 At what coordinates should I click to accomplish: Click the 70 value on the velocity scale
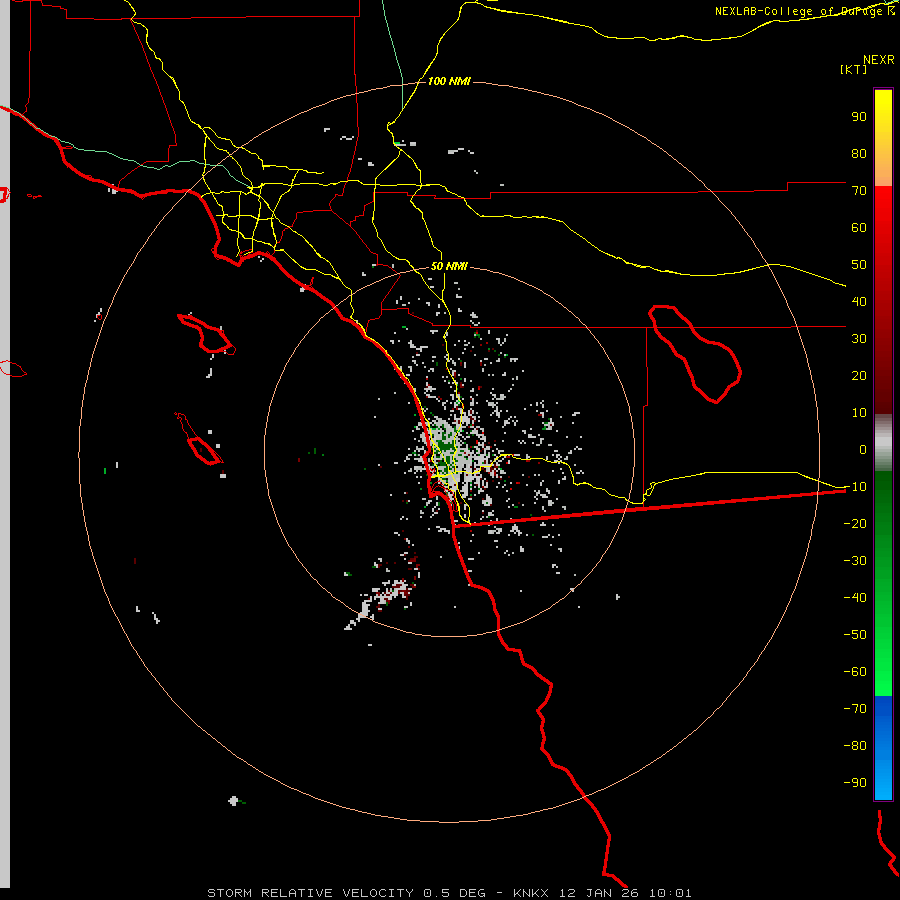coord(859,191)
